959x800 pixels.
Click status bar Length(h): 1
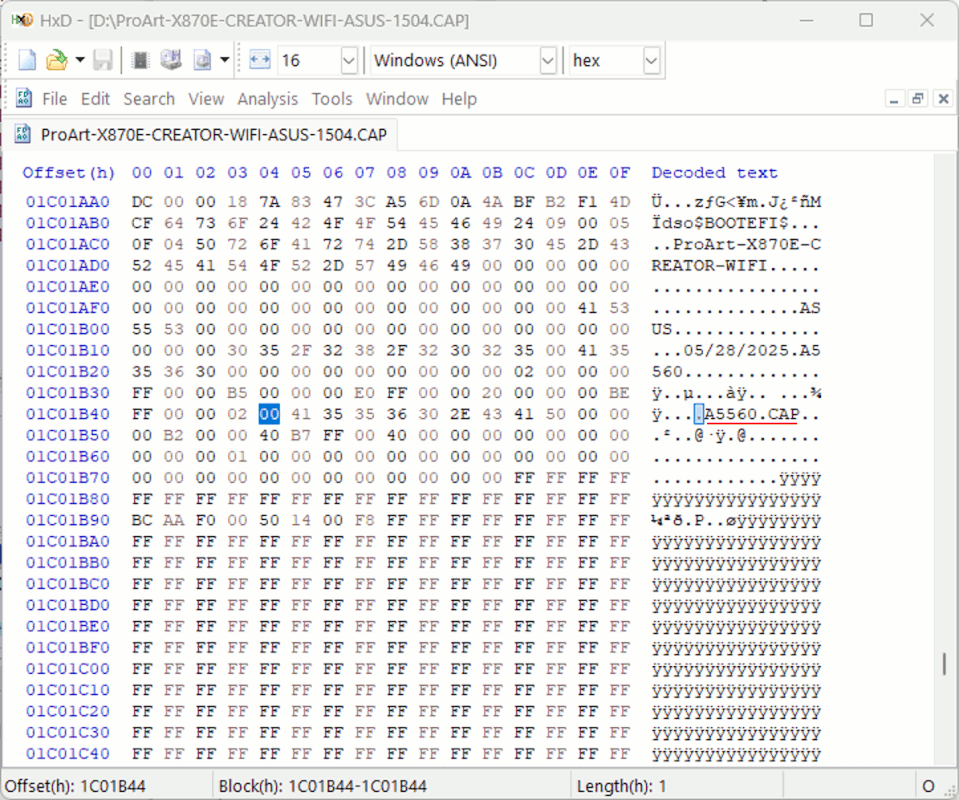click(x=621, y=786)
